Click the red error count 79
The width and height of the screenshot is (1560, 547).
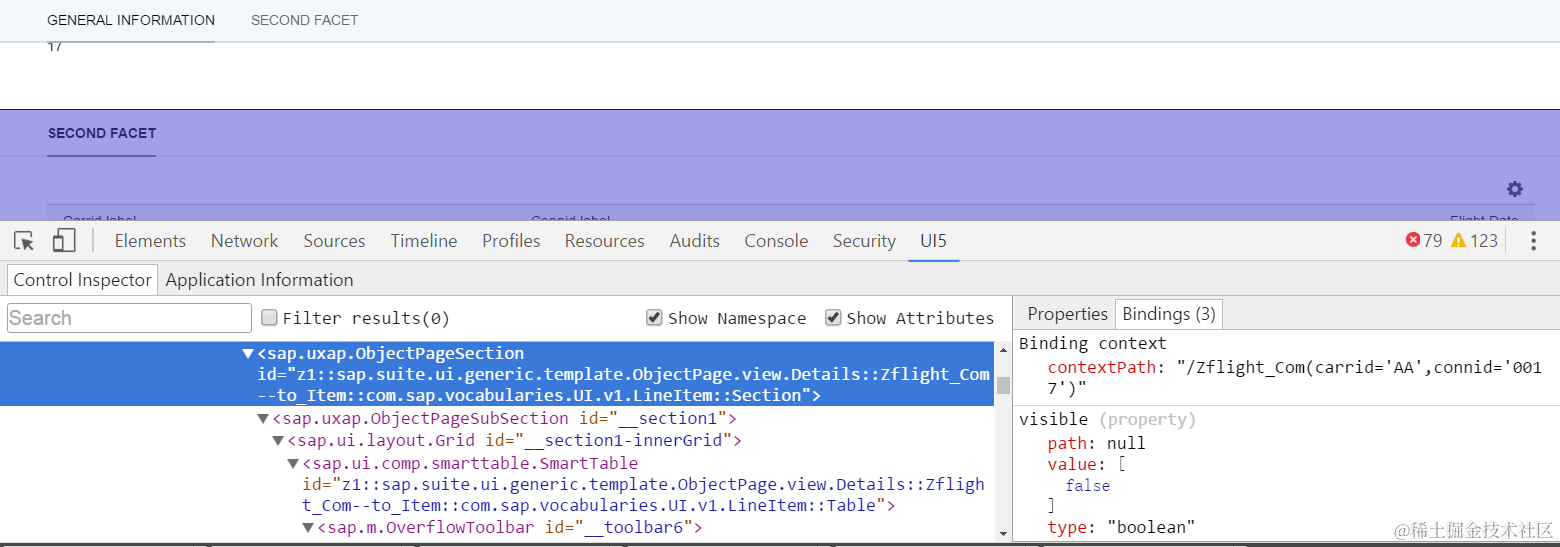[1424, 240]
